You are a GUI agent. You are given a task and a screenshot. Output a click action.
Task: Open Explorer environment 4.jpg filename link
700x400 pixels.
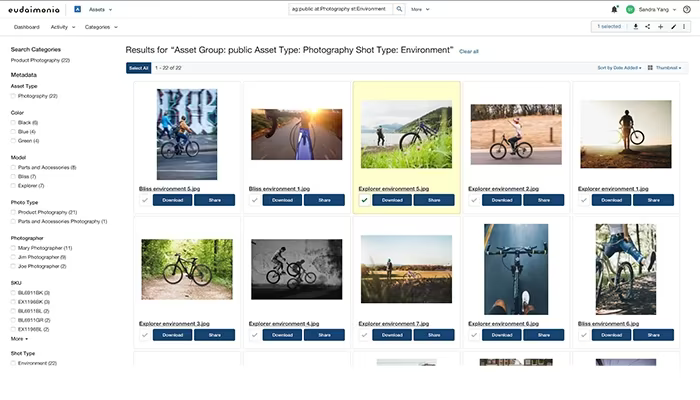click(x=284, y=323)
